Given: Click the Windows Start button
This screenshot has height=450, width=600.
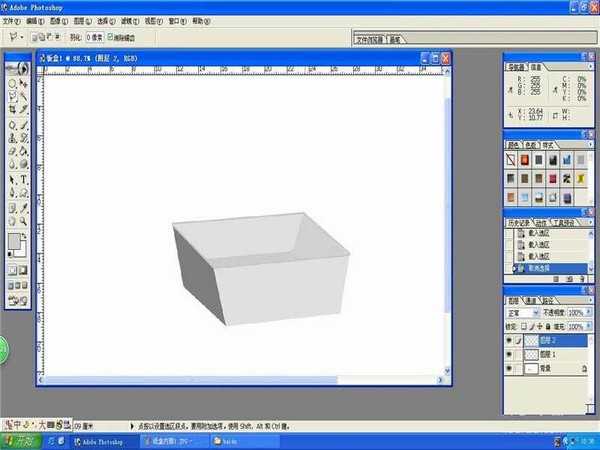Looking at the screenshot, I should [x=18, y=439].
